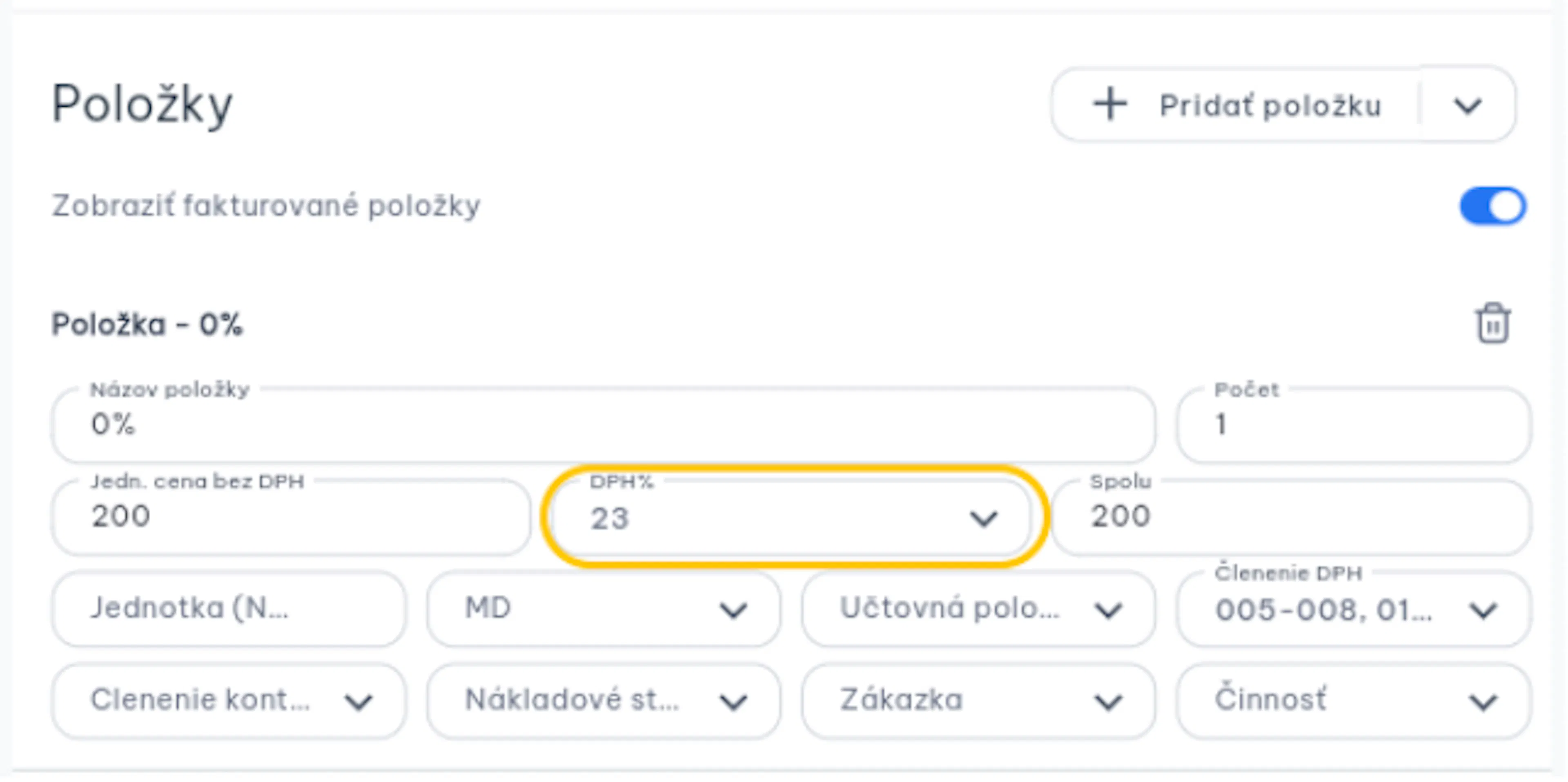Open the Nákladové stredisko dropdown
The height and width of the screenshot is (782, 1568).
603,700
